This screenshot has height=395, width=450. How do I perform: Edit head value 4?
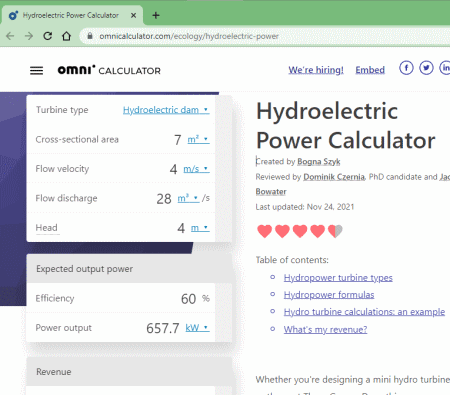181,228
